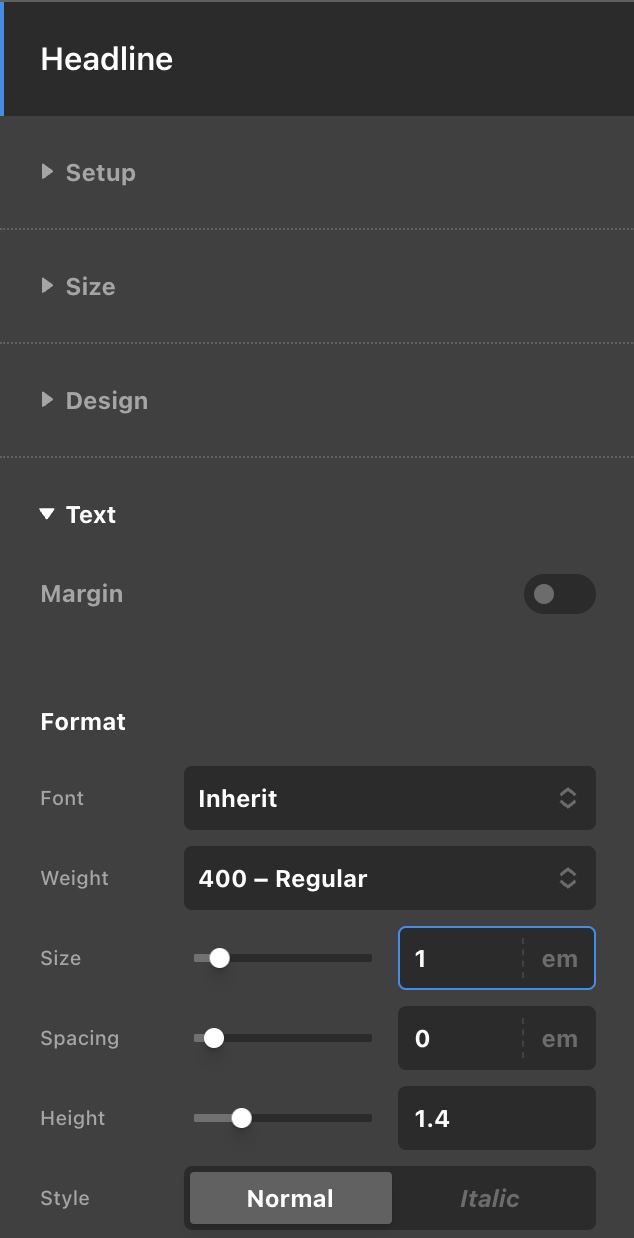Click the Headline panel title
The height and width of the screenshot is (1238, 634).
(x=107, y=59)
